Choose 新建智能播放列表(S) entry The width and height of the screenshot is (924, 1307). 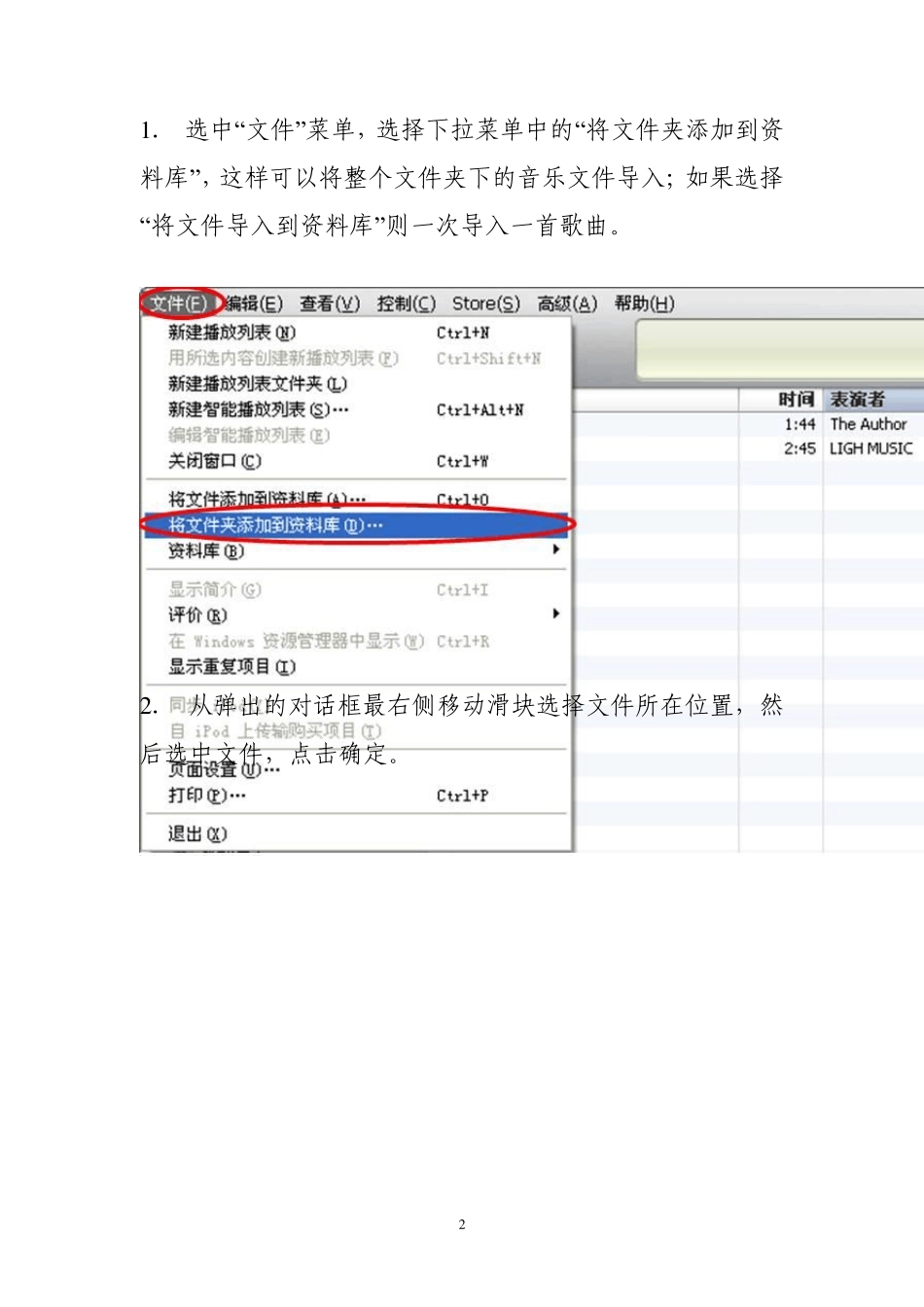pos(357,409)
